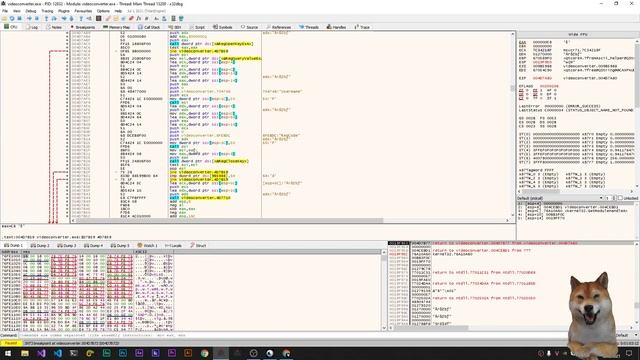
Task: Open the Windows Start button
Action: pyautogui.click(x=8, y=353)
